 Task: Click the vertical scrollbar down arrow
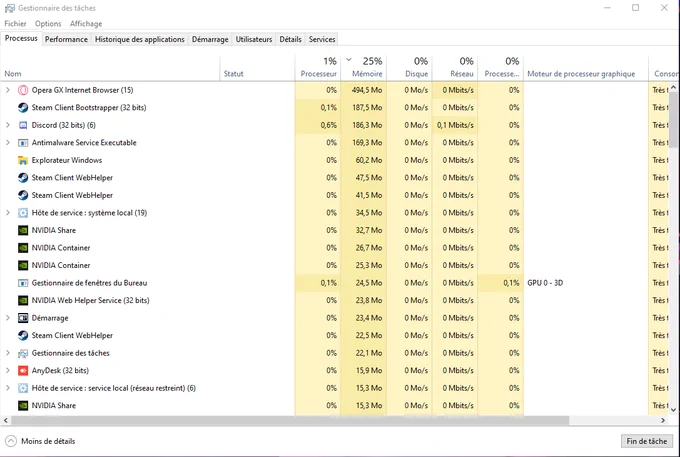[x=673, y=409]
